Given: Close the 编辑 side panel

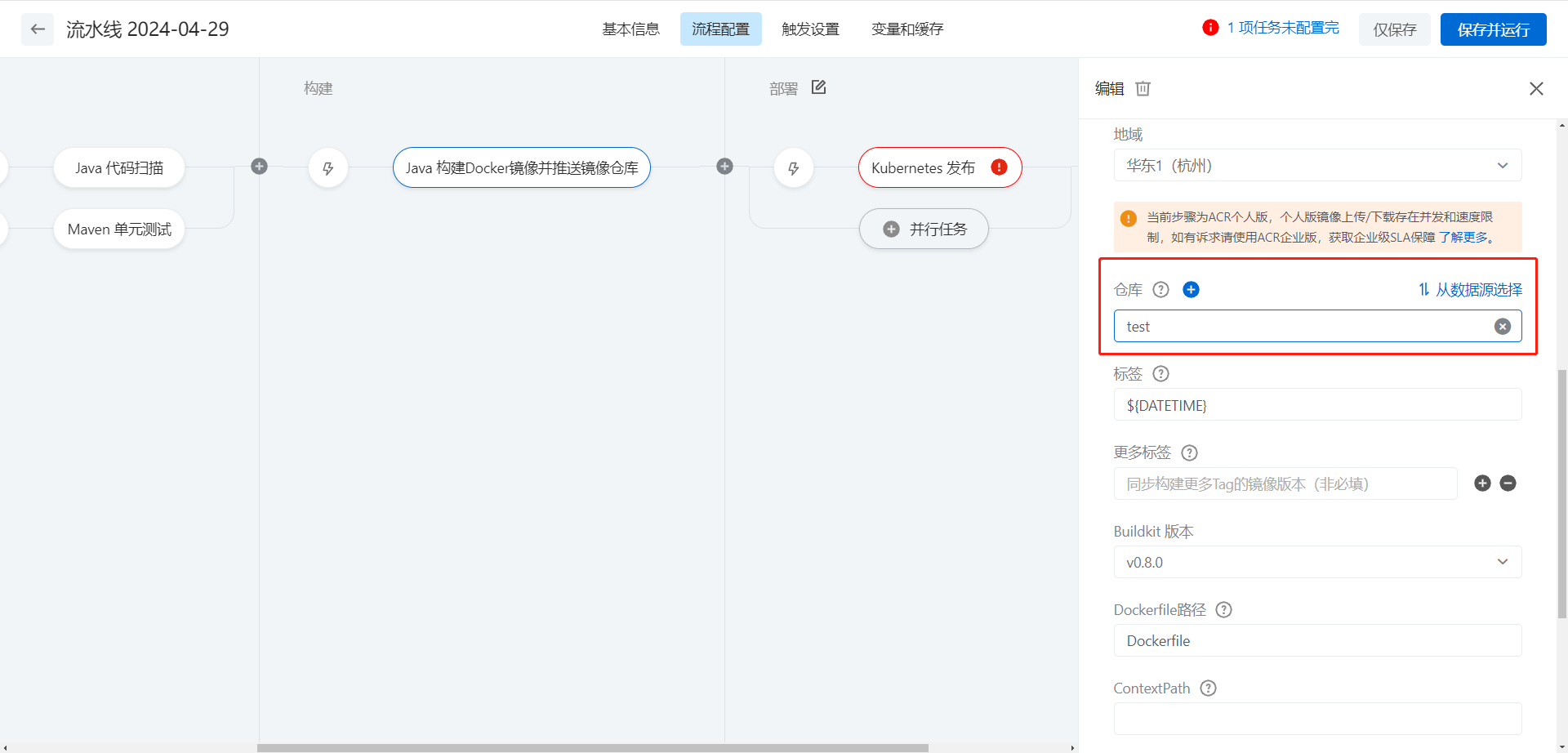Looking at the screenshot, I should pyautogui.click(x=1536, y=88).
